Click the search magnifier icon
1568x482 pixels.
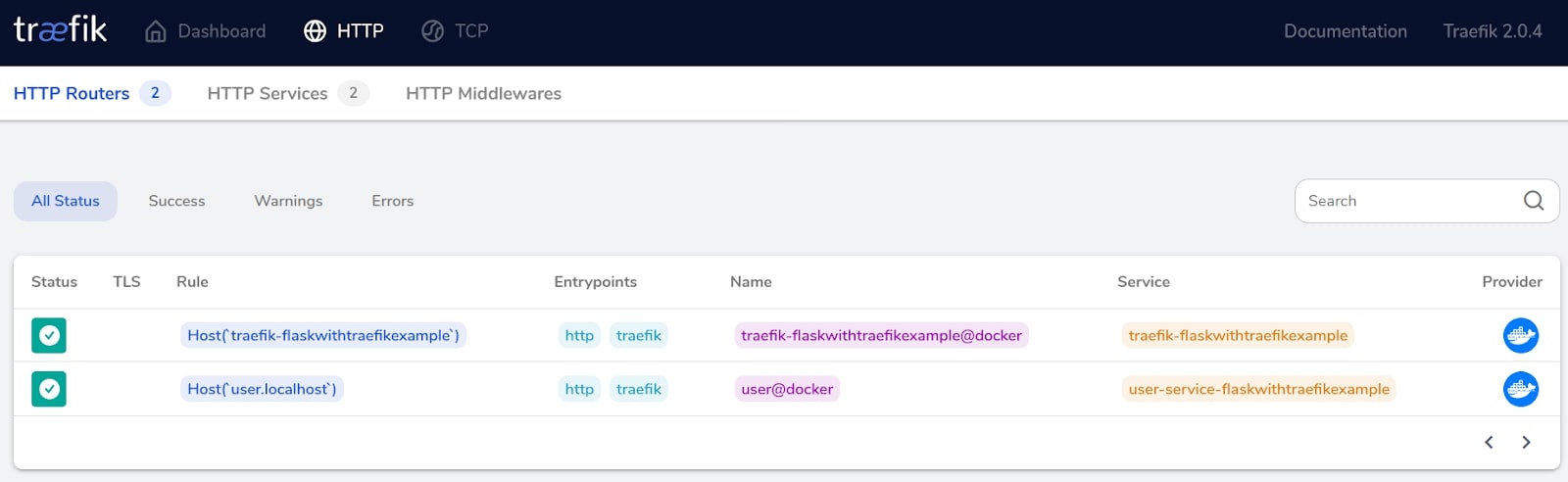point(1534,201)
